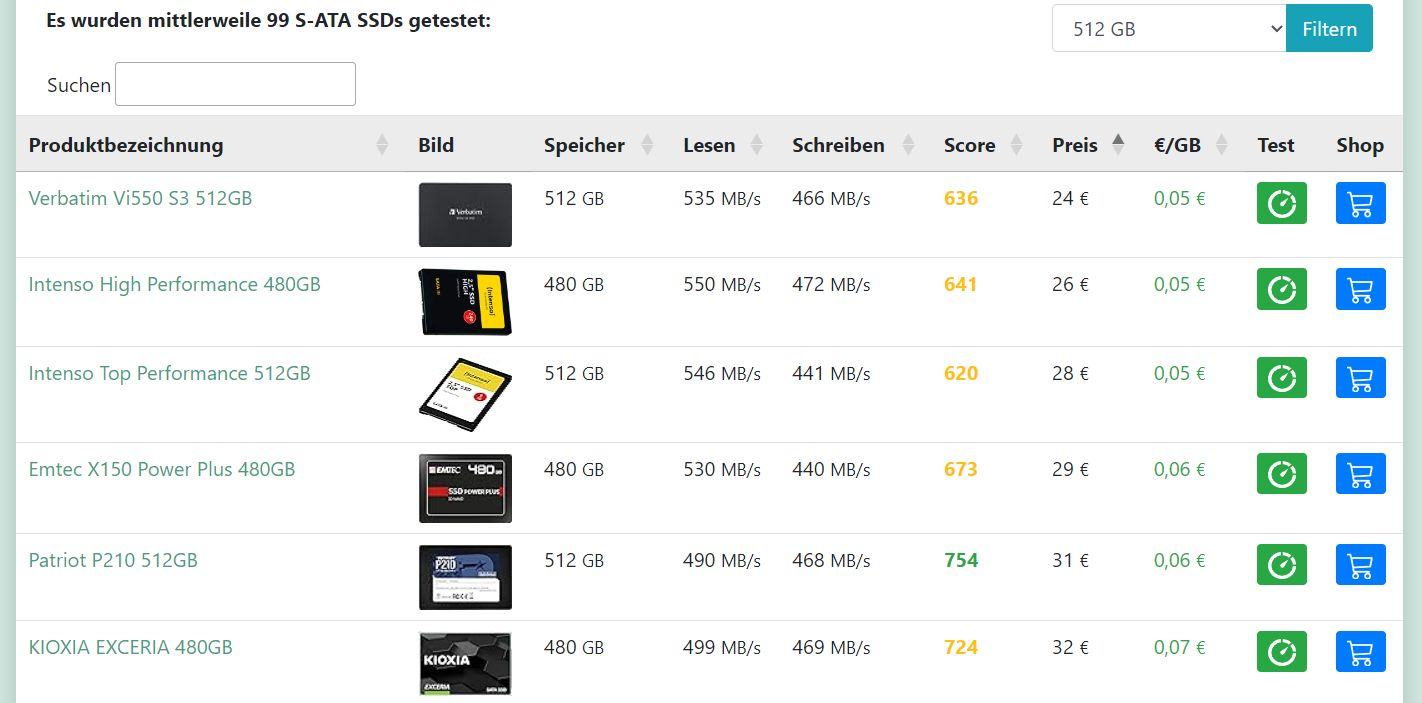
Task: Open Emtec X150 Power Plus 480GB link
Action: pos(162,469)
